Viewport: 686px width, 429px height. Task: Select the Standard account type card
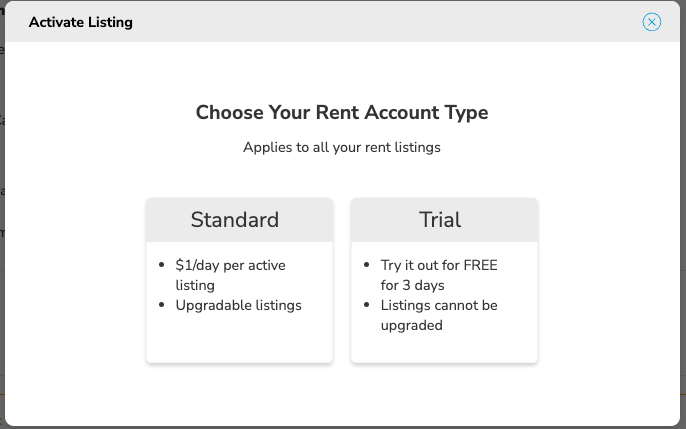pyautogui.click(x=239, y=280)
